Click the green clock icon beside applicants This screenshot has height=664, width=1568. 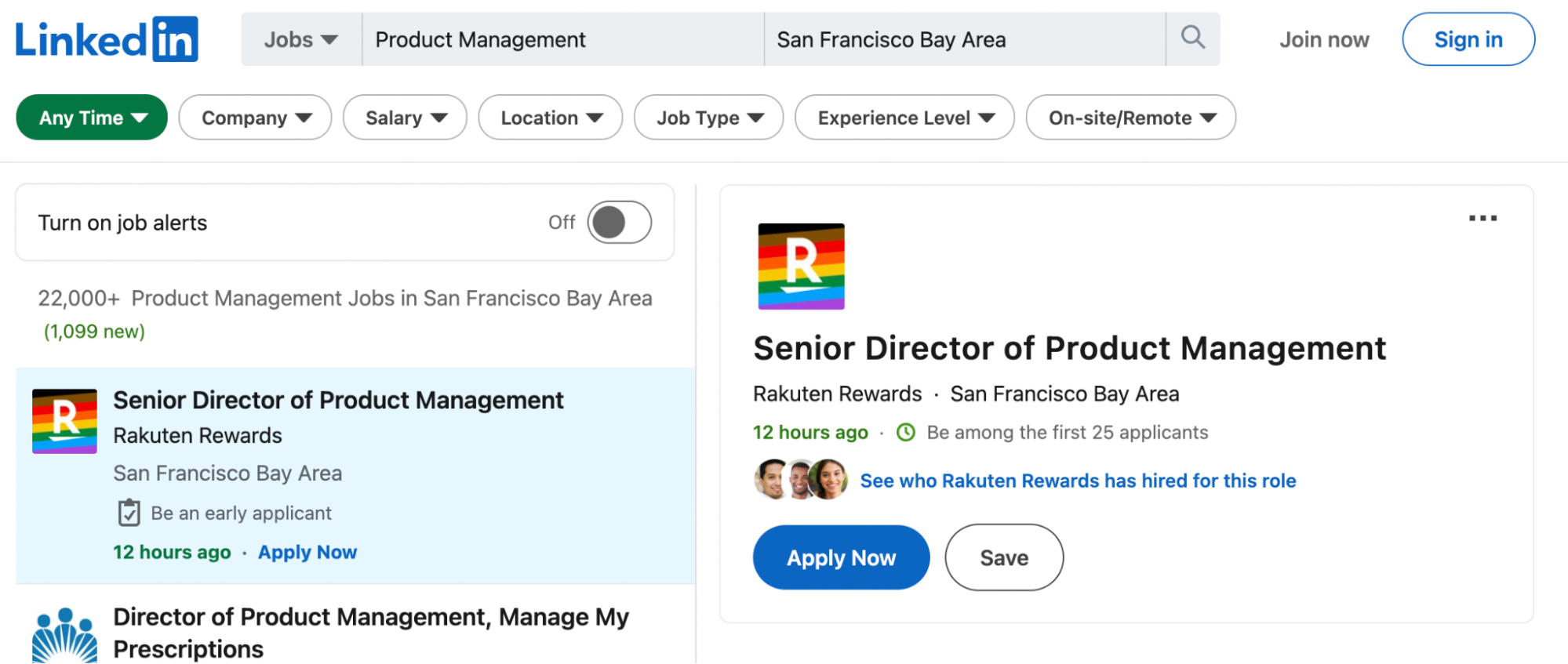coord(906,433)
